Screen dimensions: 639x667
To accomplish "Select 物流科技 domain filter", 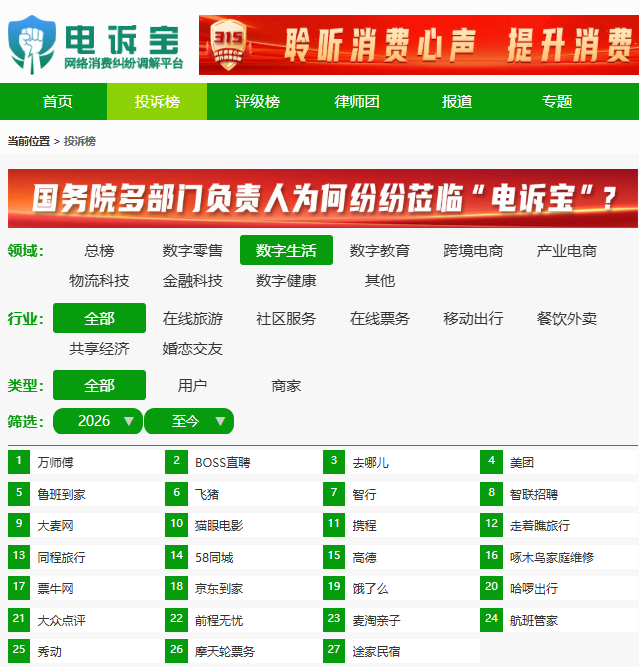I will [99, 281].
